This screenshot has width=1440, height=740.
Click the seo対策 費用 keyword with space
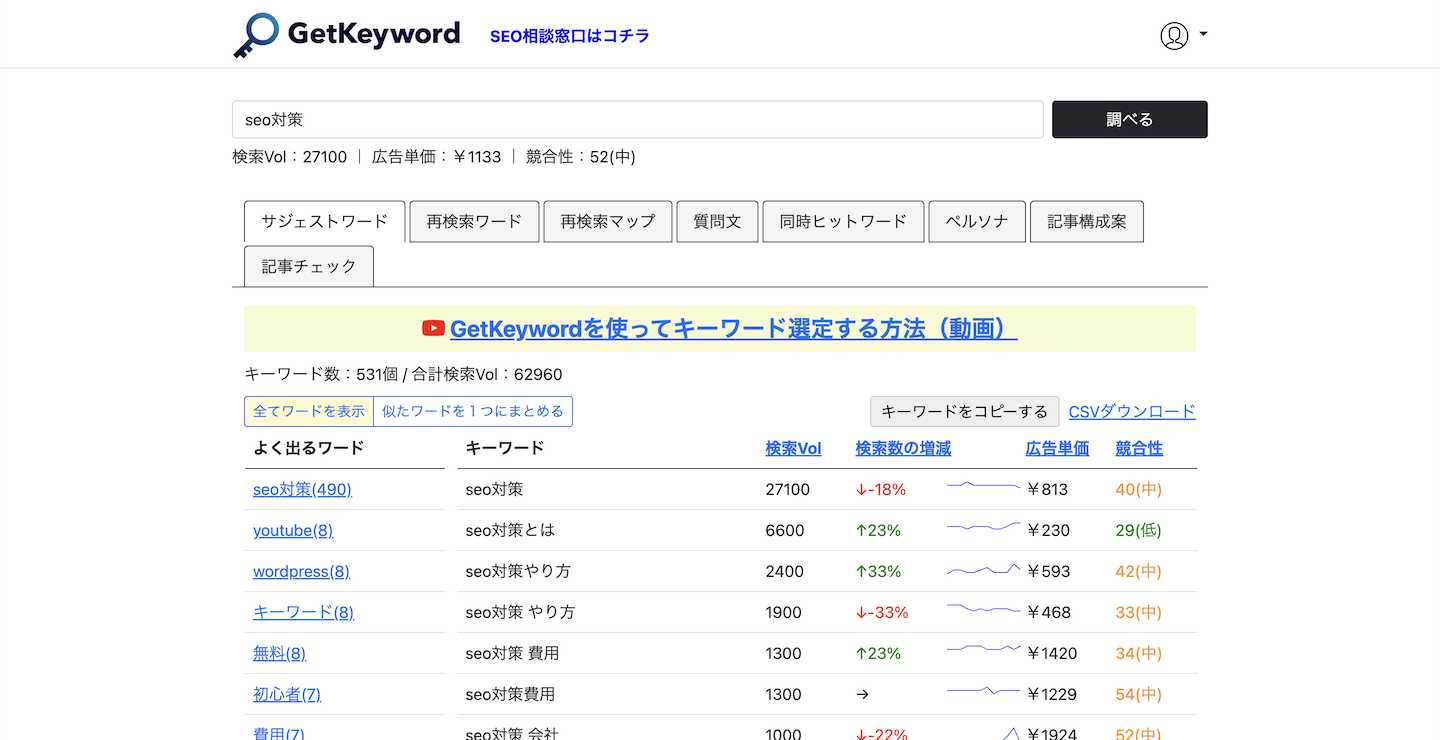[512, 653]
